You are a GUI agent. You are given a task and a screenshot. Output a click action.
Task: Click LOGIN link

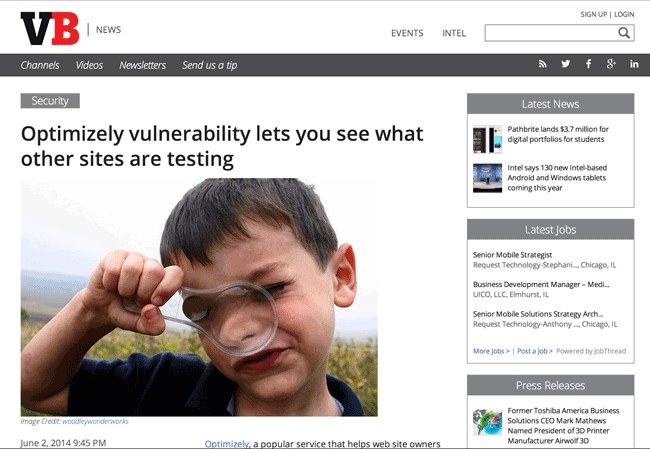[624, 15]
